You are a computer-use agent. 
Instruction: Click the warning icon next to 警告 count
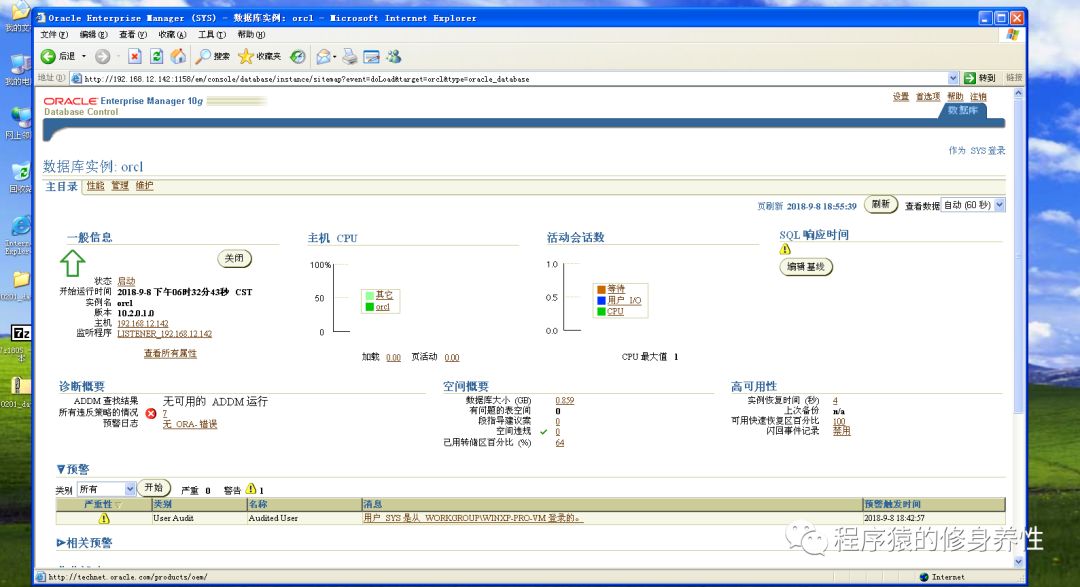click(251, 489)
